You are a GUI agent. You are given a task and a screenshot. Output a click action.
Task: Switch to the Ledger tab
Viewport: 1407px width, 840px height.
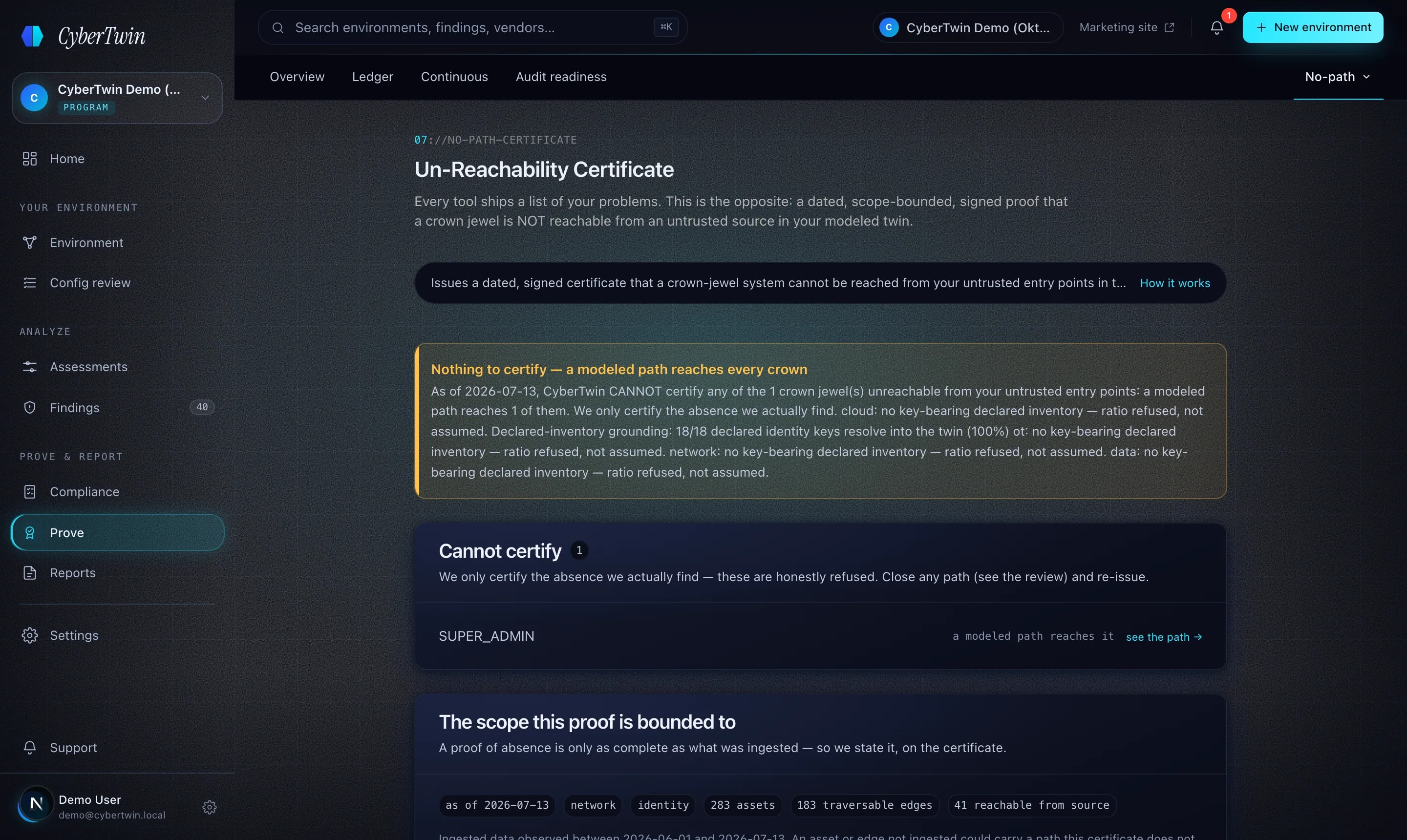tap(373, 76)
